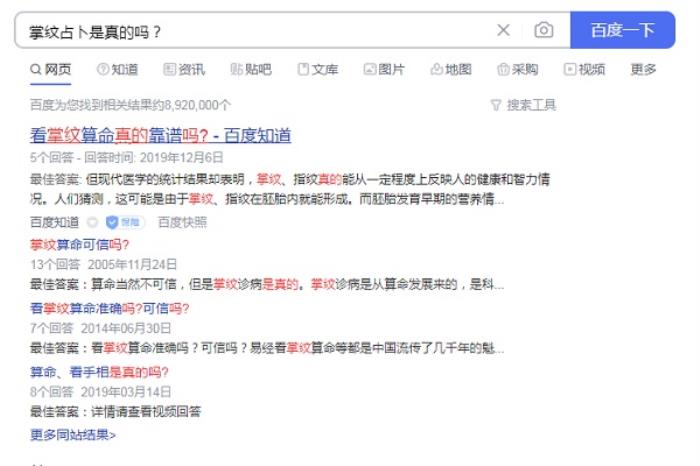Go to the 贴吧 tab
This screenshot has height=466, width=700.
point(250,69)
